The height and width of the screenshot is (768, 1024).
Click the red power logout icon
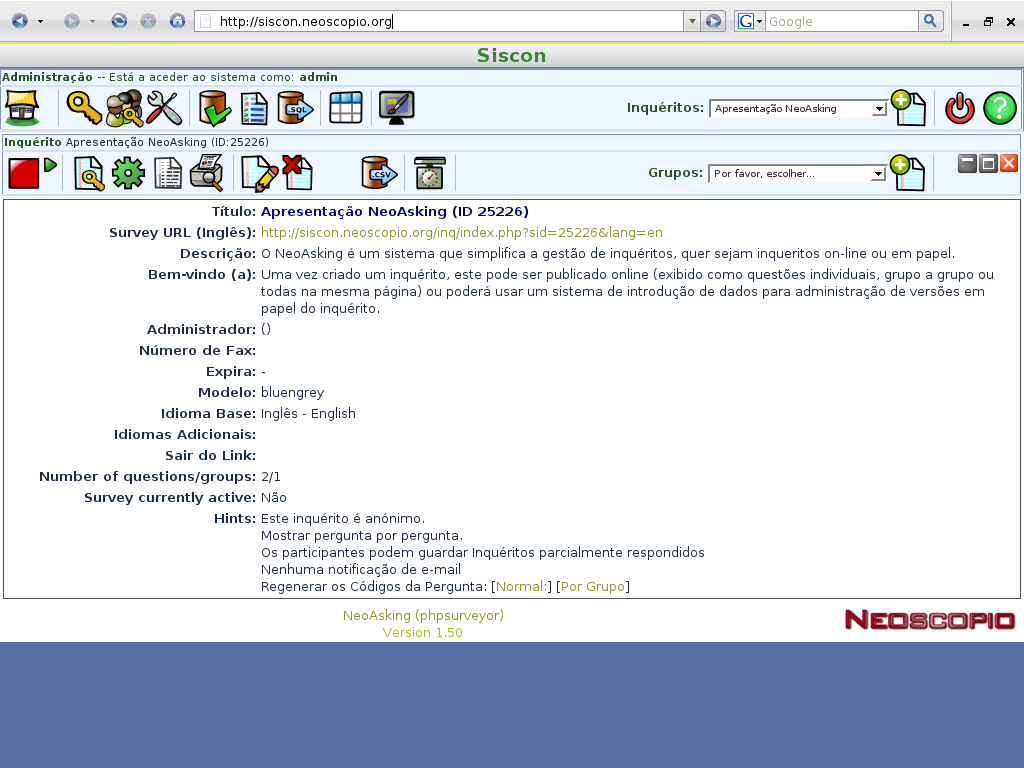(959, 108)
